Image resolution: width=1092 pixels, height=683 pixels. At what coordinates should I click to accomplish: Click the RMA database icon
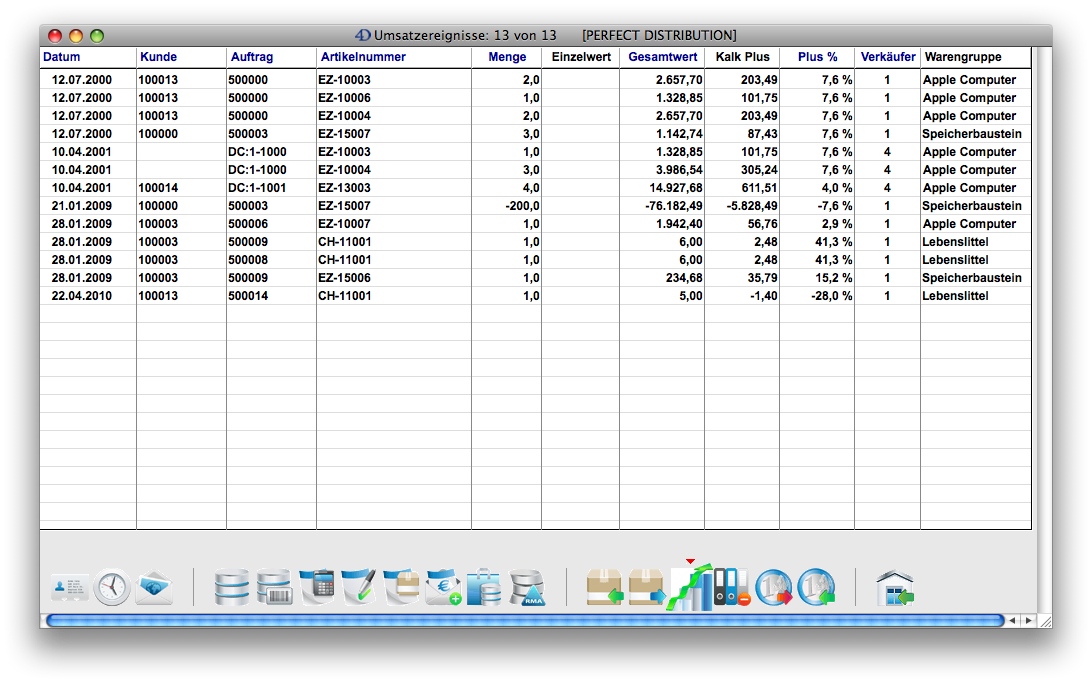pyautogui.click(x=526, y=587)
